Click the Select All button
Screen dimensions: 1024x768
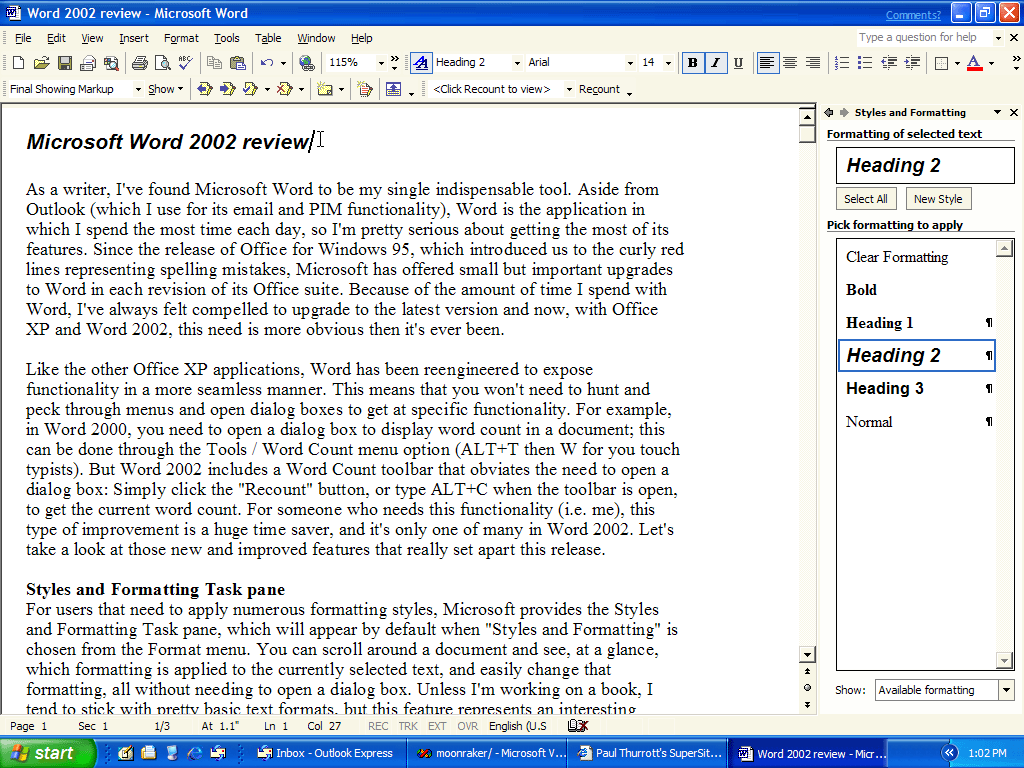[x=865, y=199]
